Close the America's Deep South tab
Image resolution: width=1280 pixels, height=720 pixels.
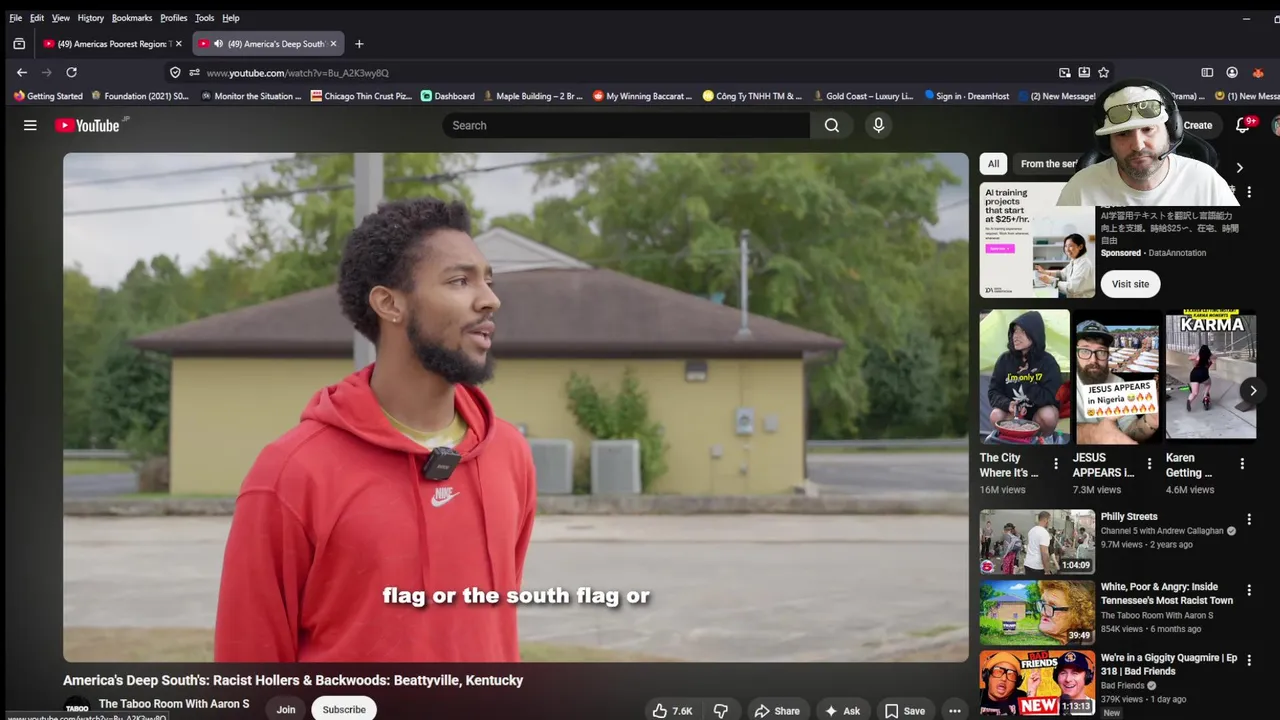coord(334,44)
